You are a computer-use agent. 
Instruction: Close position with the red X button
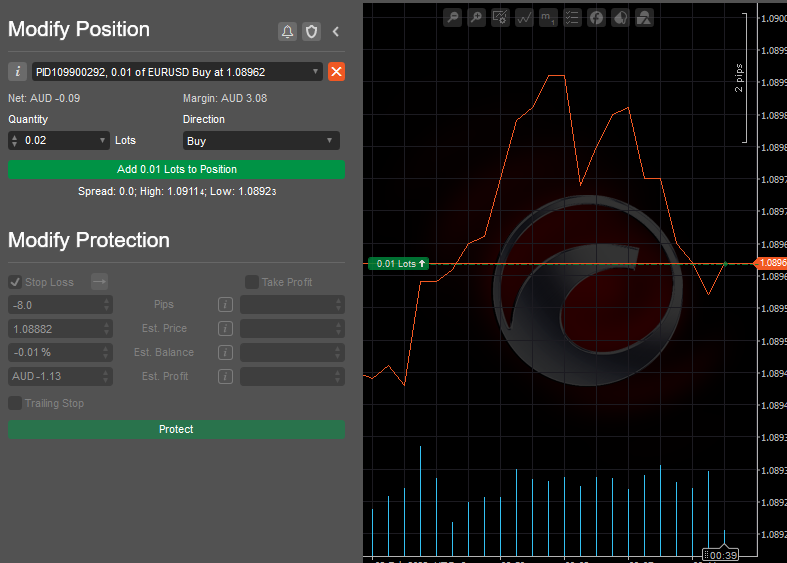coord(336,72)
